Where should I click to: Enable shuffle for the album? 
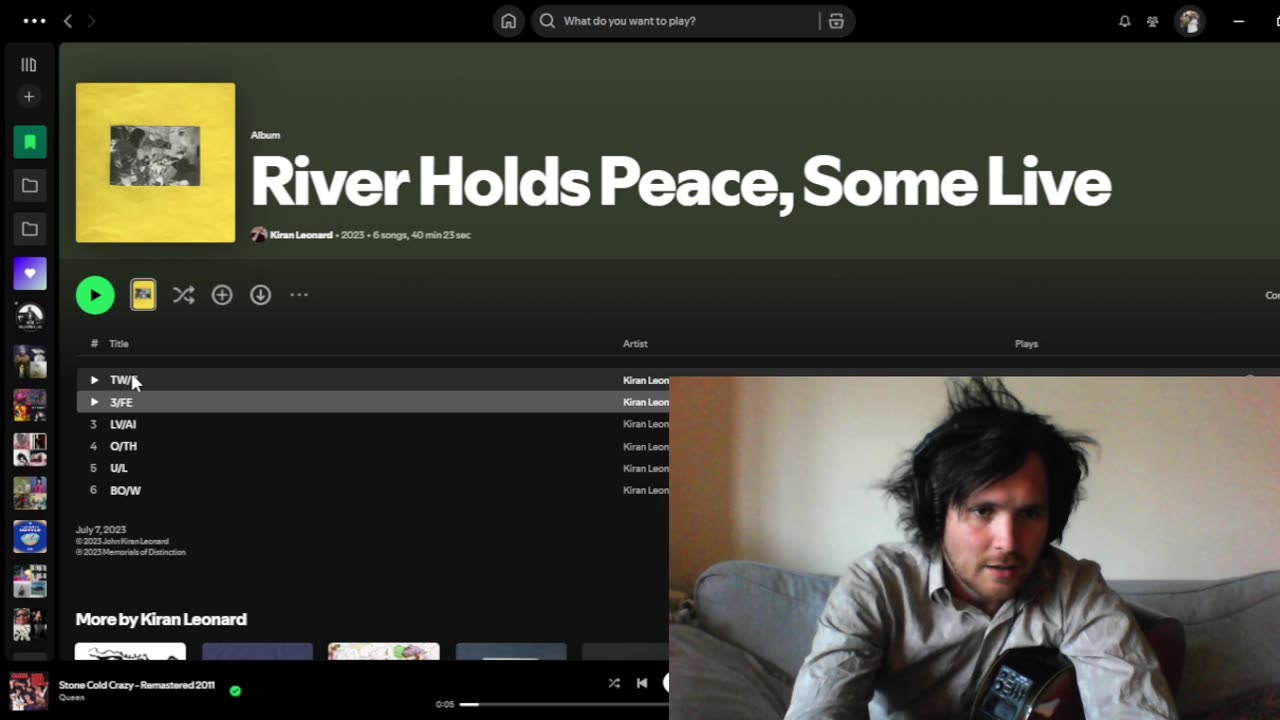(183, 295)
